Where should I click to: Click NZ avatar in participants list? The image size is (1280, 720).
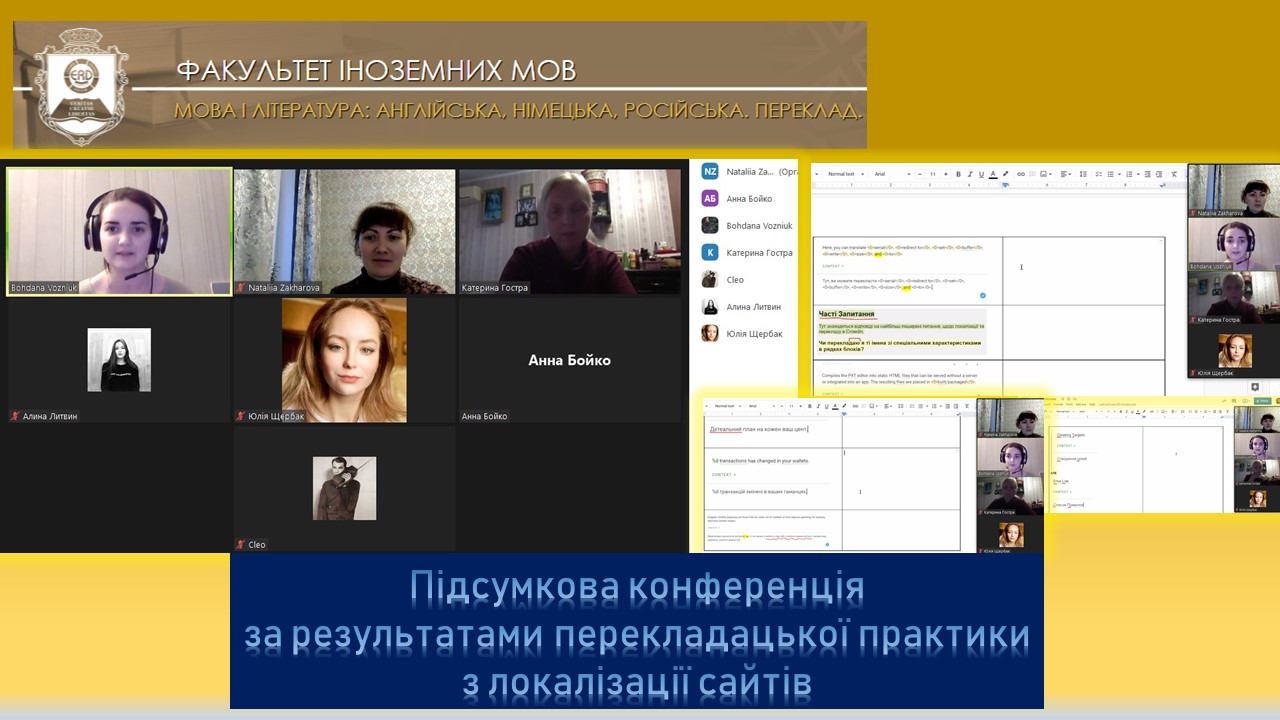tap(710, 172)
